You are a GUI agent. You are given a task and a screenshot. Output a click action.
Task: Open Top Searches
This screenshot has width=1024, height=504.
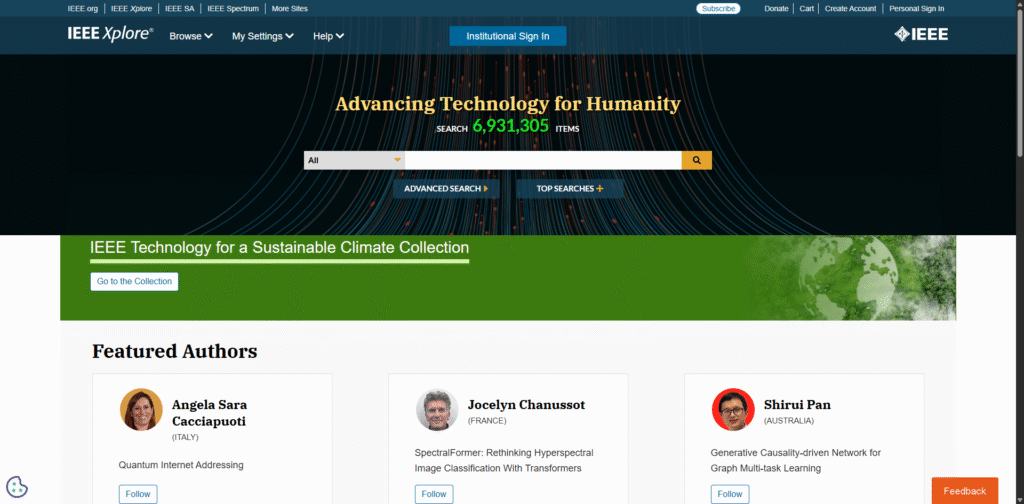[x=570, y=188]
